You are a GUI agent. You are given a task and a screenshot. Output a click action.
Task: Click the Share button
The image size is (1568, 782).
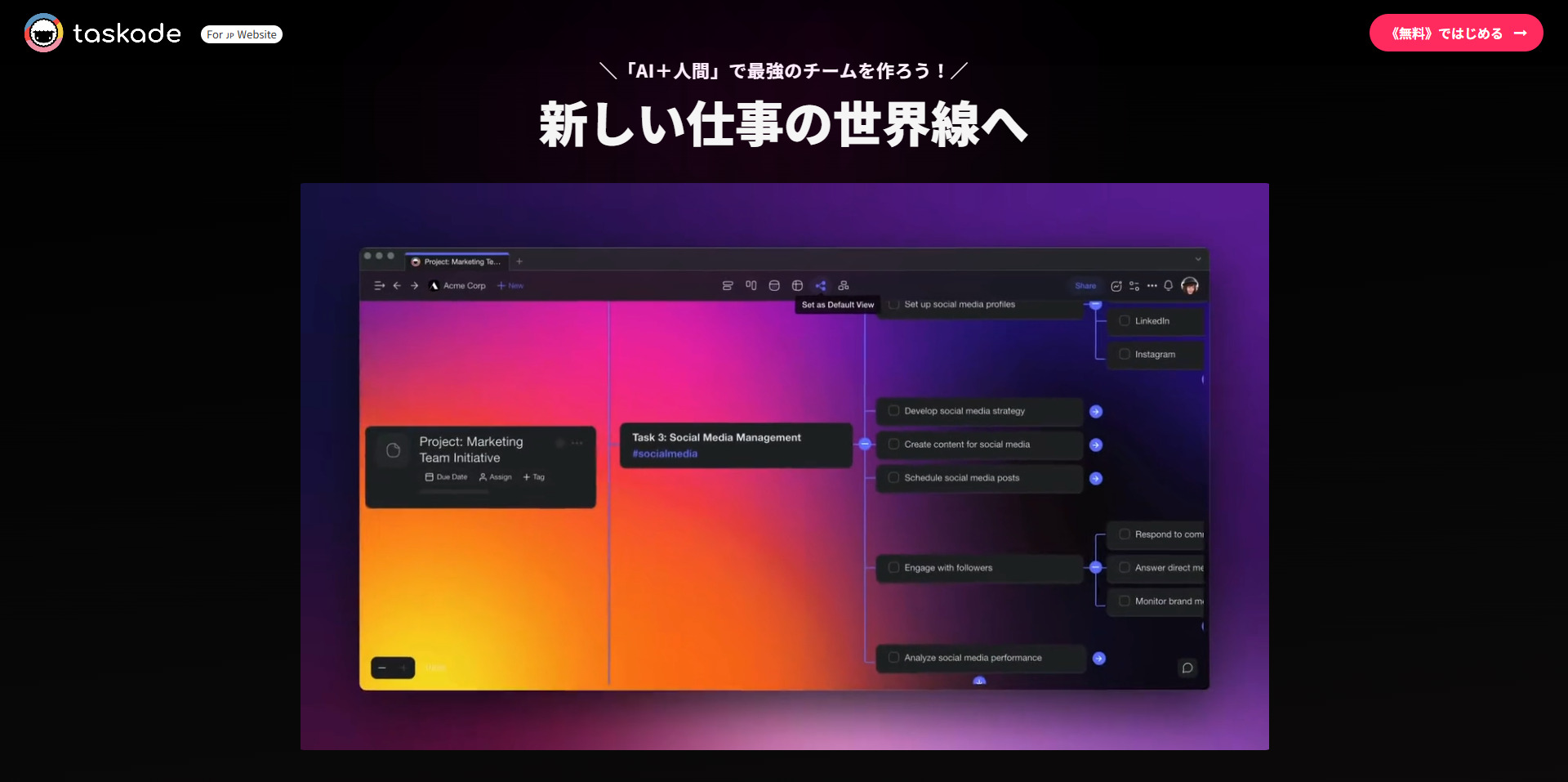click(1085, 286)
